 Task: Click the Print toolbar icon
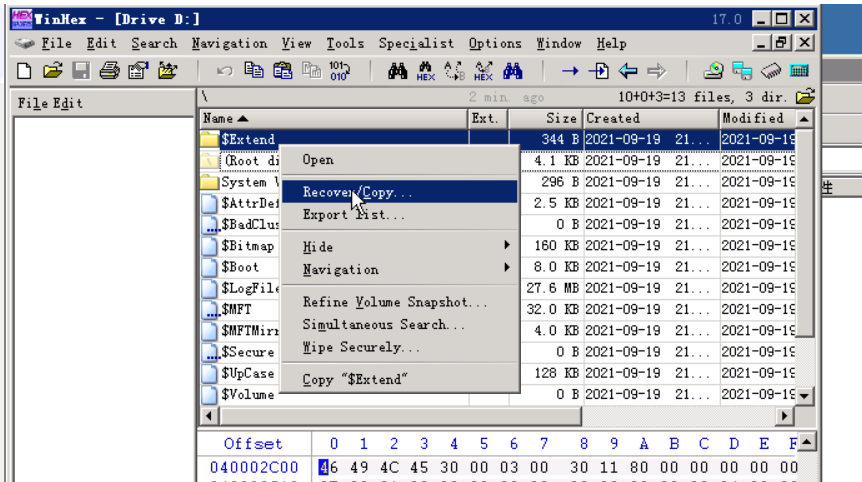tap(110, 71)
